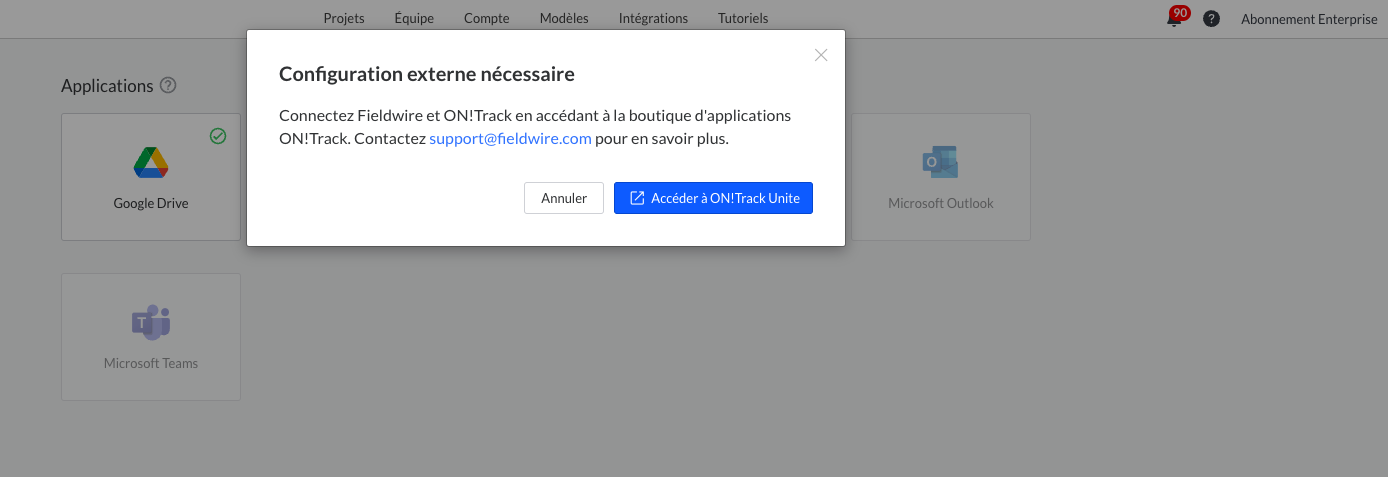The width and height of the screenshot is (1388, 477).
Task: Click the Google Drive connected checkmark
Action: click(x=218, y=136)
